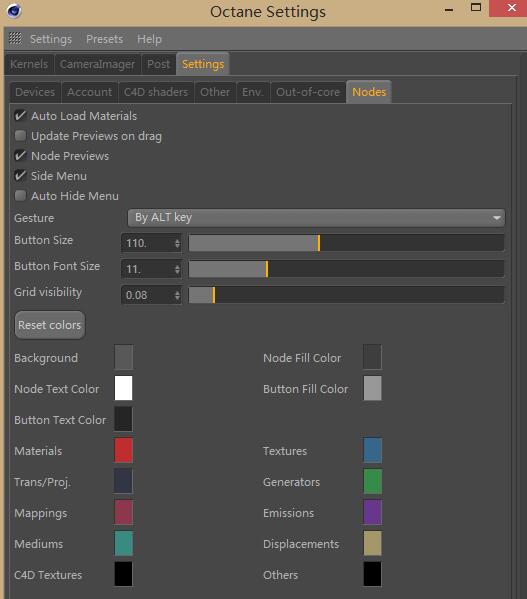Viewport: 527px width, 599px height.
Task: Enable Auto Hide Menu checkbox
Action: coord(20,196)
